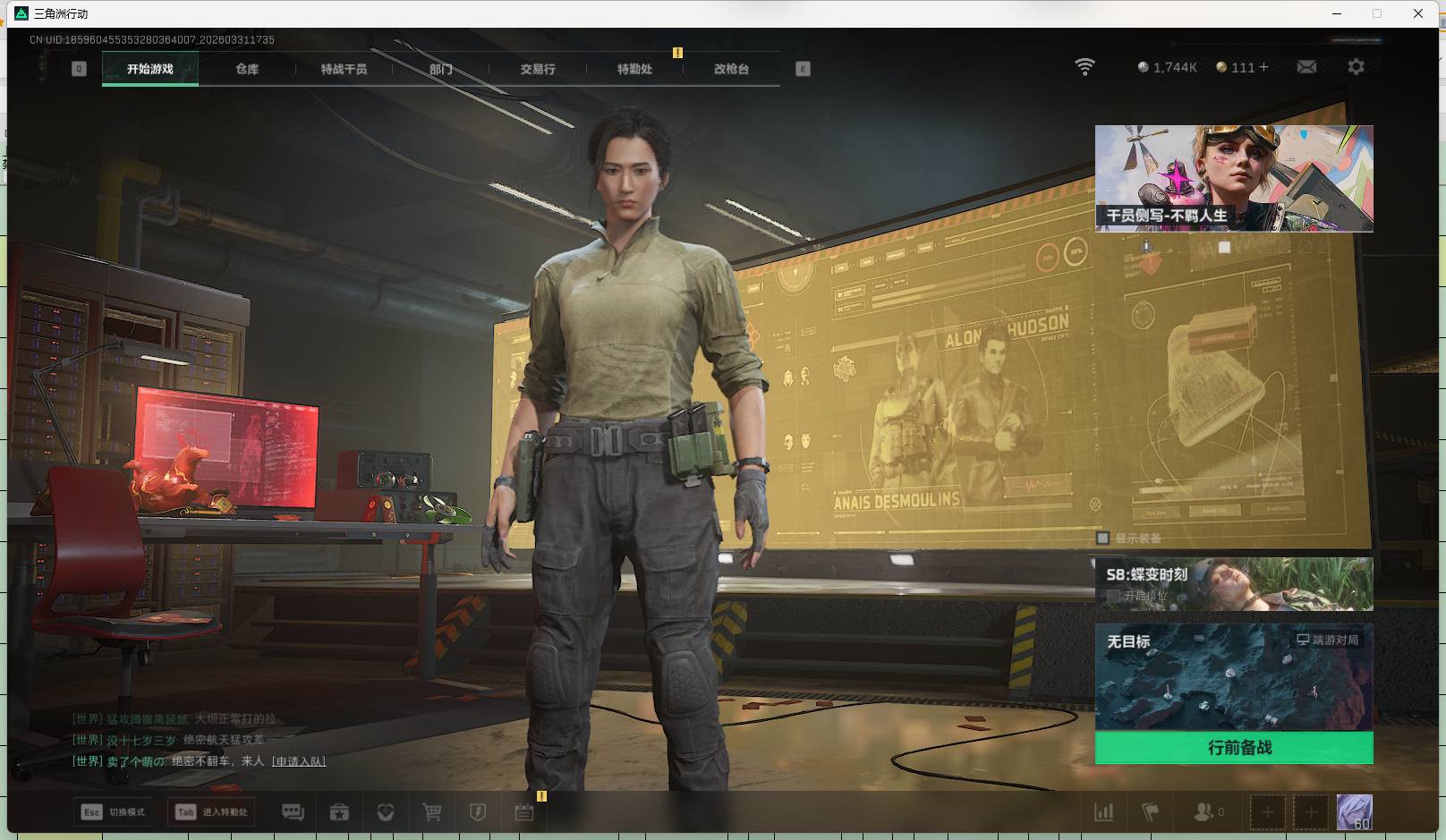
Task: Click the diamond heart rewards icon
Action: pos(386,812)
